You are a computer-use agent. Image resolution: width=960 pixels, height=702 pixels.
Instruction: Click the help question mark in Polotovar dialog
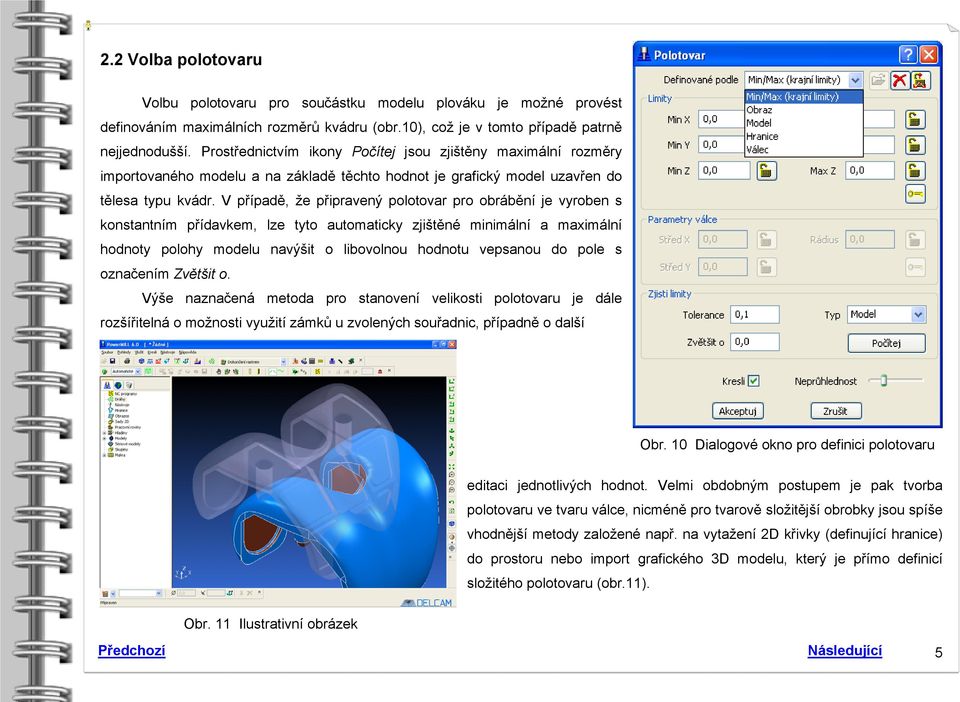pyautogui.click(x=908, y=54)
